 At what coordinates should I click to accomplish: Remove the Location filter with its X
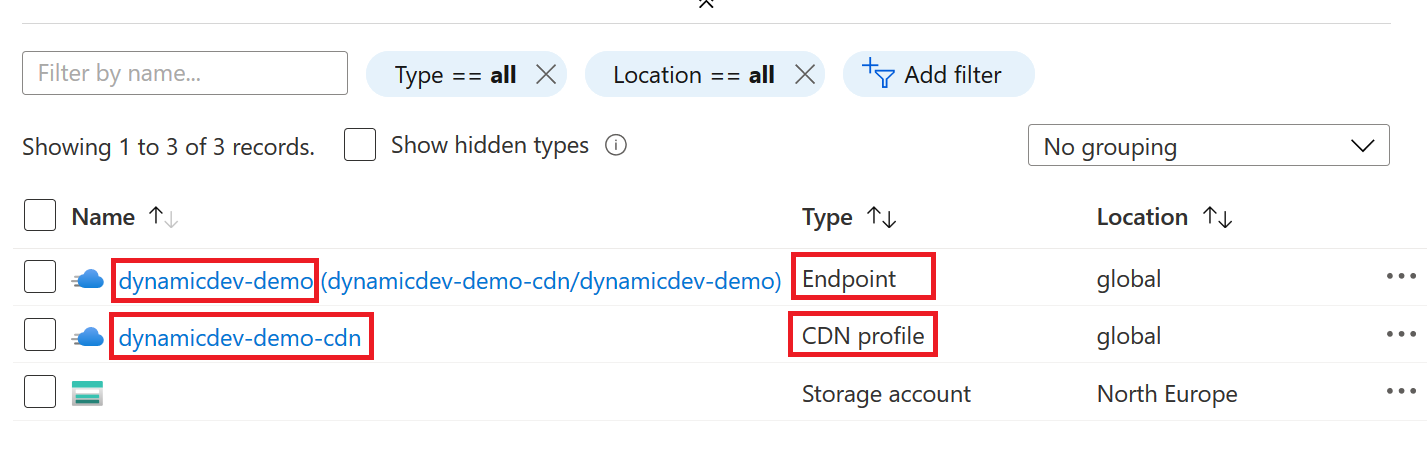804,75
